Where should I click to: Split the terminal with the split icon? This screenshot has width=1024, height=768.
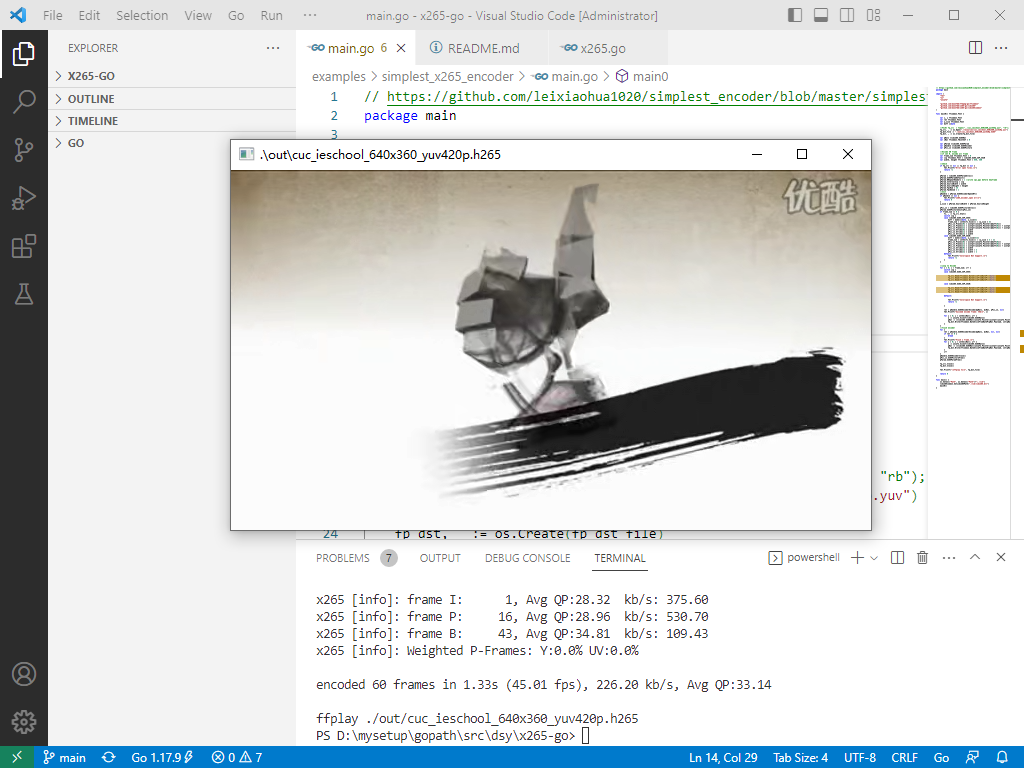coord(897,558)
